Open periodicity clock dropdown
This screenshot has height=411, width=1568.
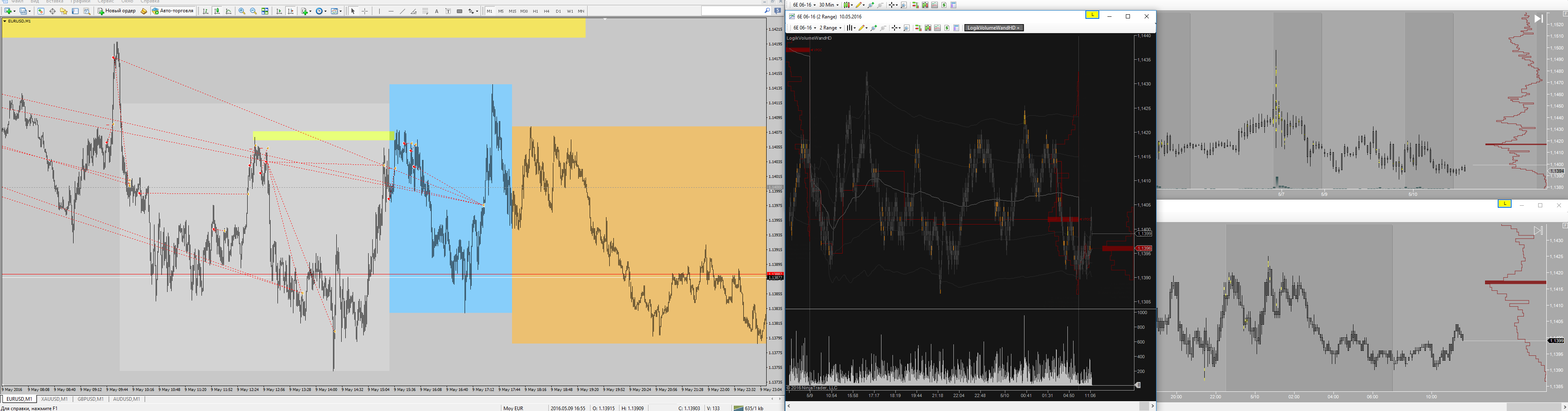tap(326, 11)
